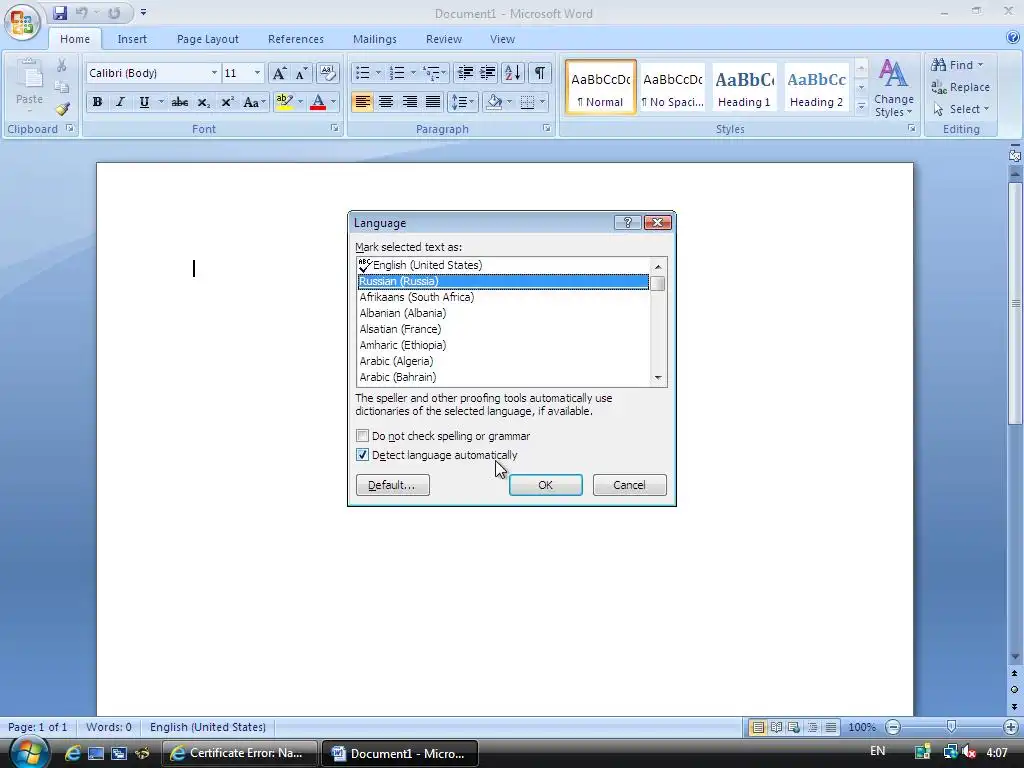Screen dimensions: 1024x768
Task: Open the font name dropdown
Action: 214,72
